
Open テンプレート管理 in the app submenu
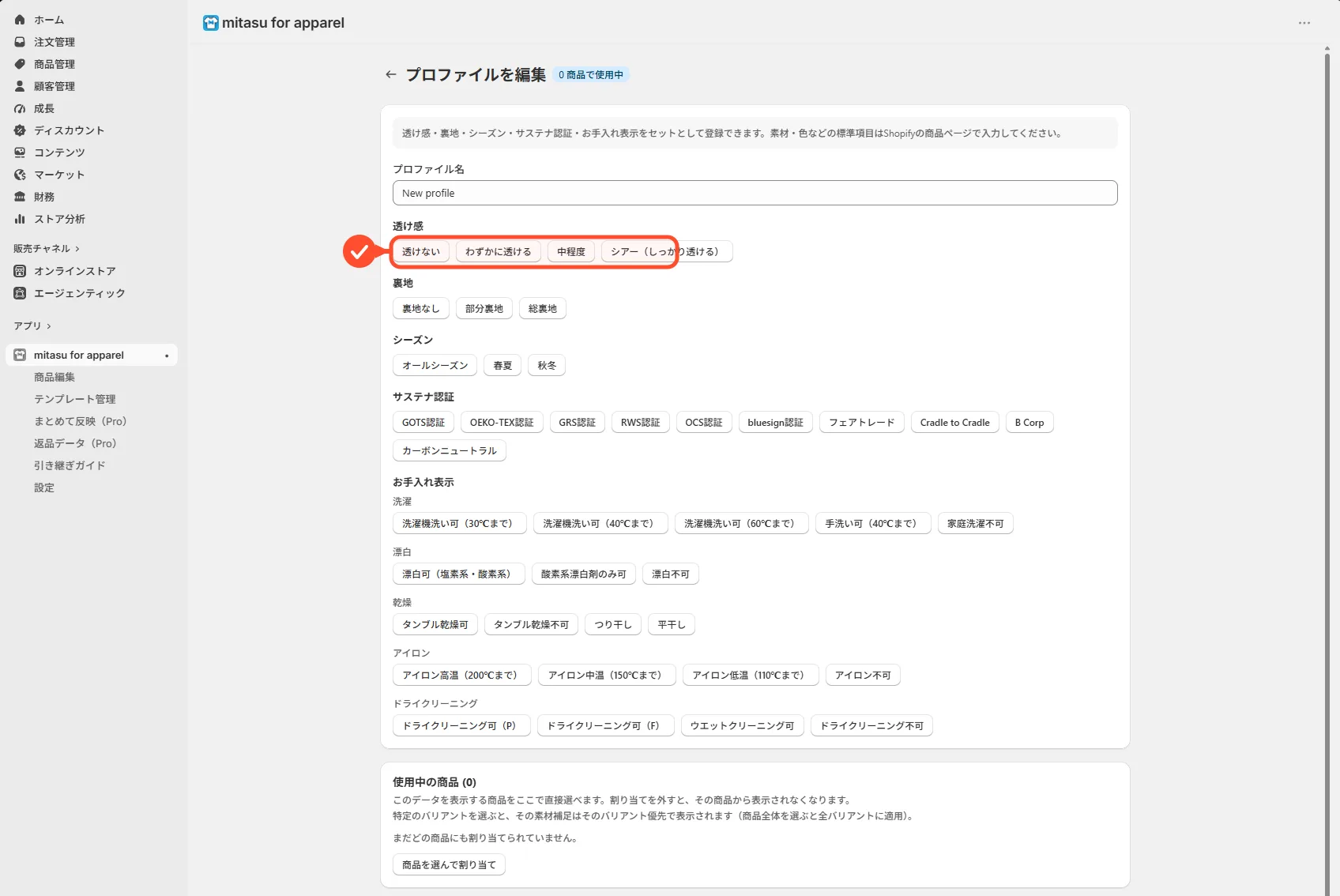tap(75, 400)
